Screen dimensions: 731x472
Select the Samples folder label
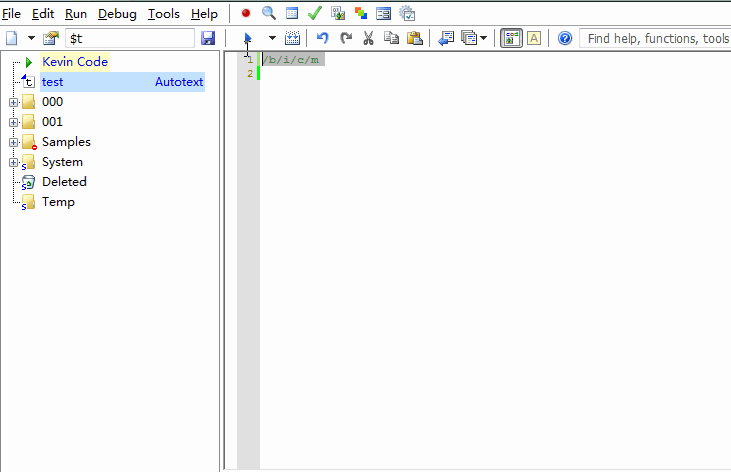click(x=66, y=142)
